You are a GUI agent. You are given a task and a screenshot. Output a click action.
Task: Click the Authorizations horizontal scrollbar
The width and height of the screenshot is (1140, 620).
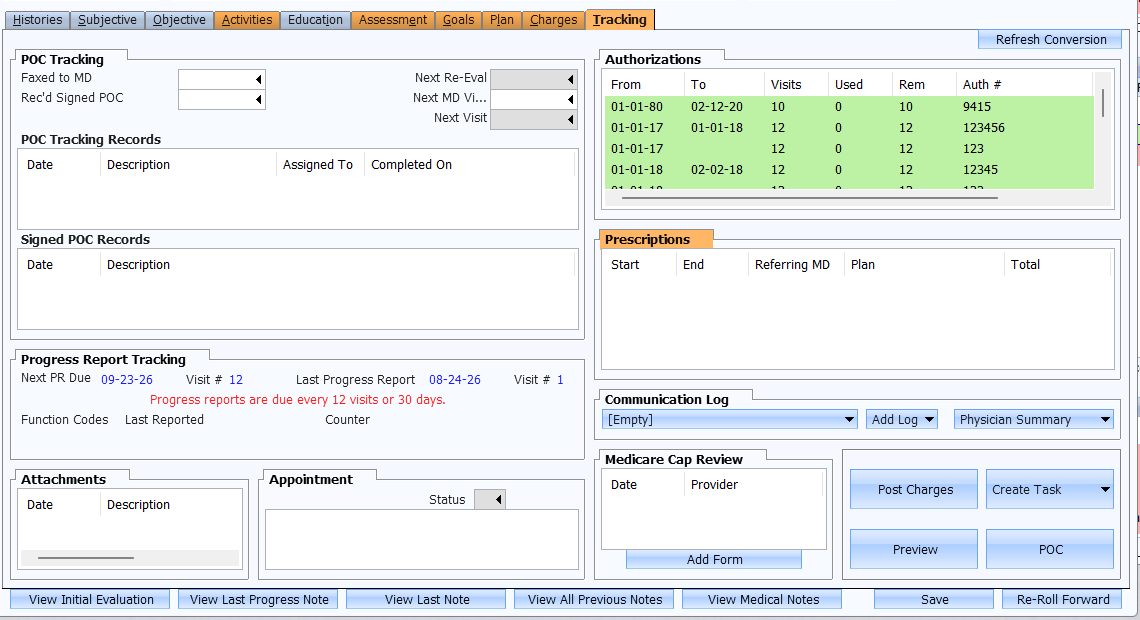tap(808, 197)
